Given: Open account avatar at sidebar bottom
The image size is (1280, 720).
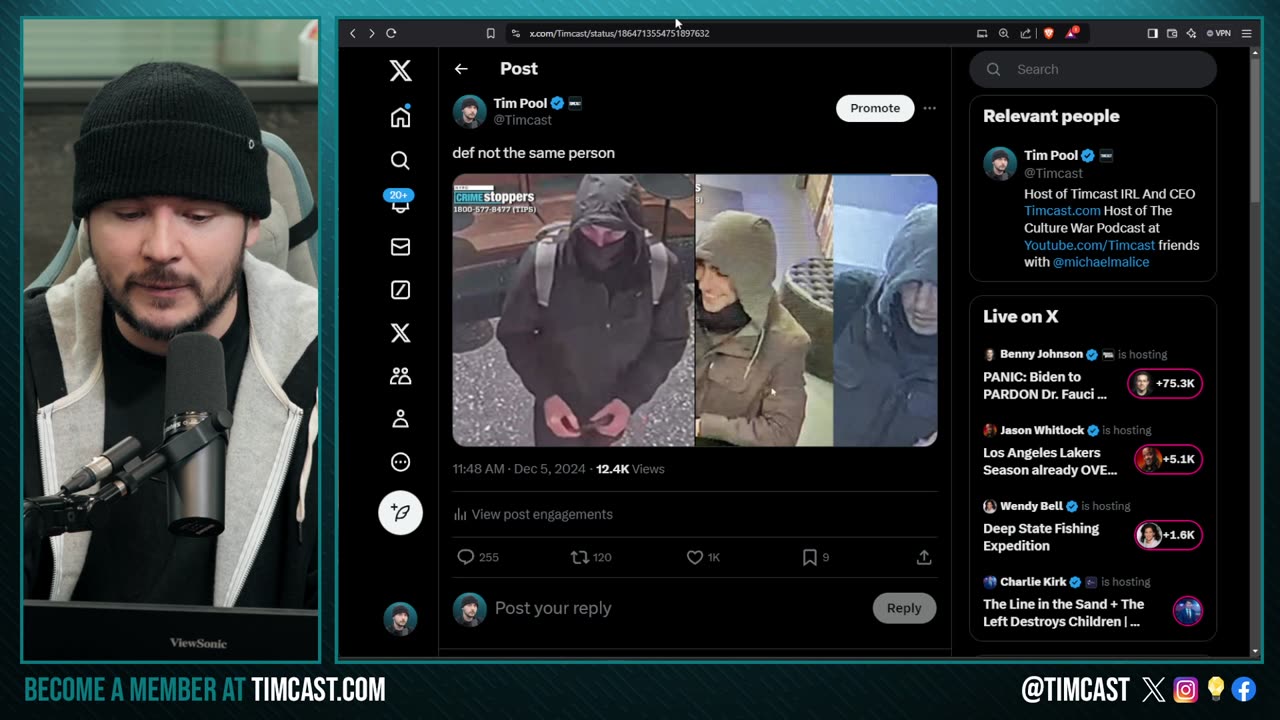Looking at the screenshot, I should 400,619.
